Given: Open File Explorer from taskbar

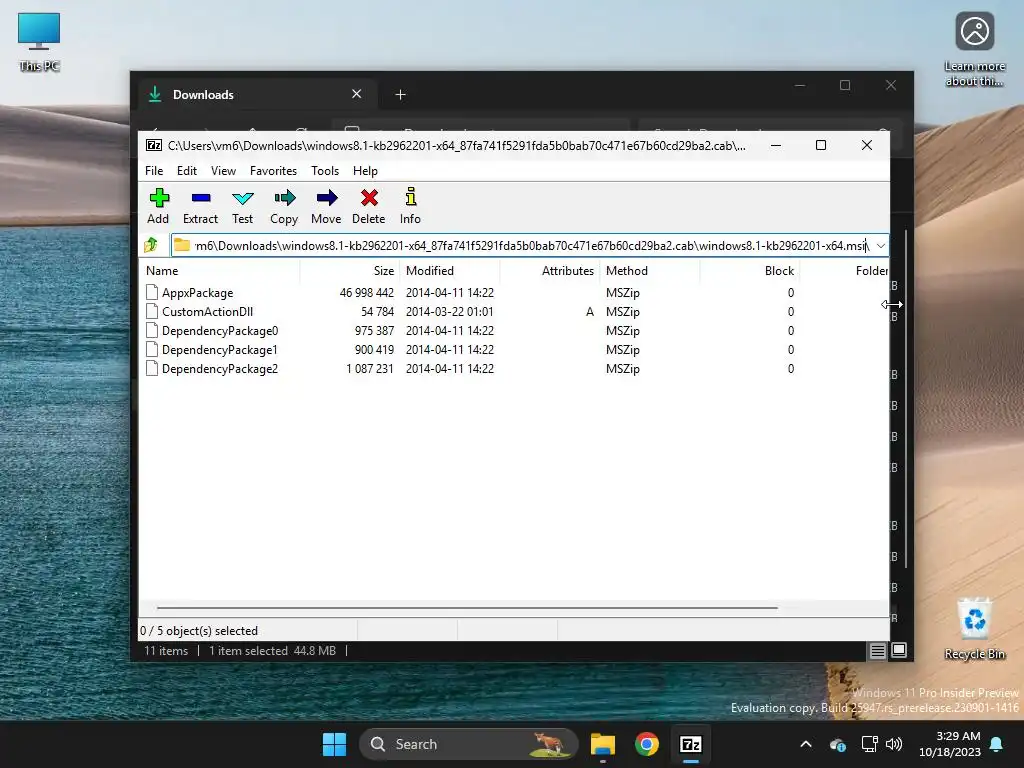Looking at the screenshot, I should [x=603, y=744].
